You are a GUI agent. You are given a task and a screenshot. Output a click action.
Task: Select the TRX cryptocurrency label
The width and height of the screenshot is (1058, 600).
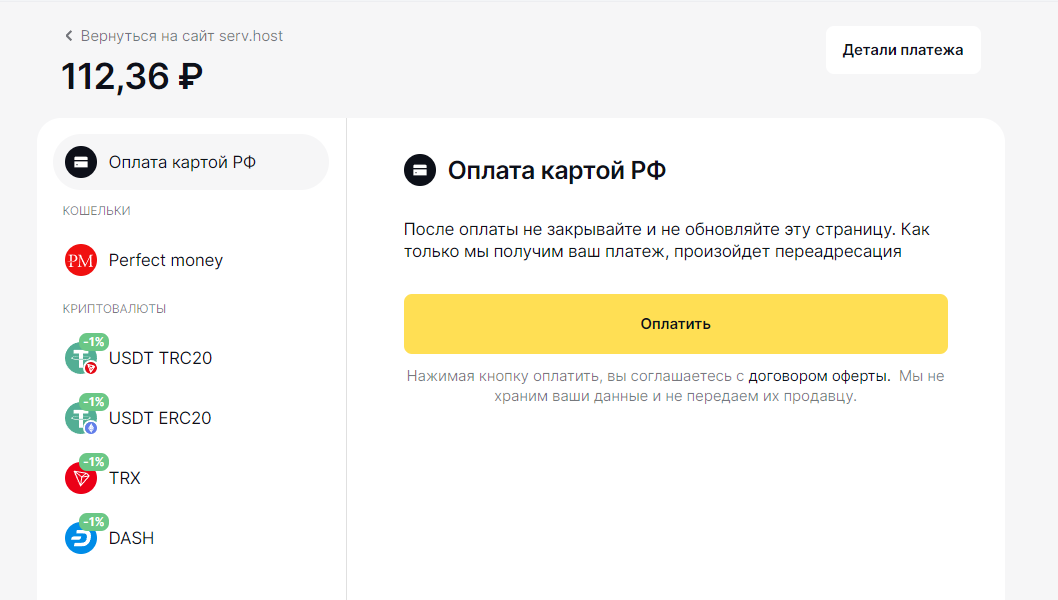125,479
